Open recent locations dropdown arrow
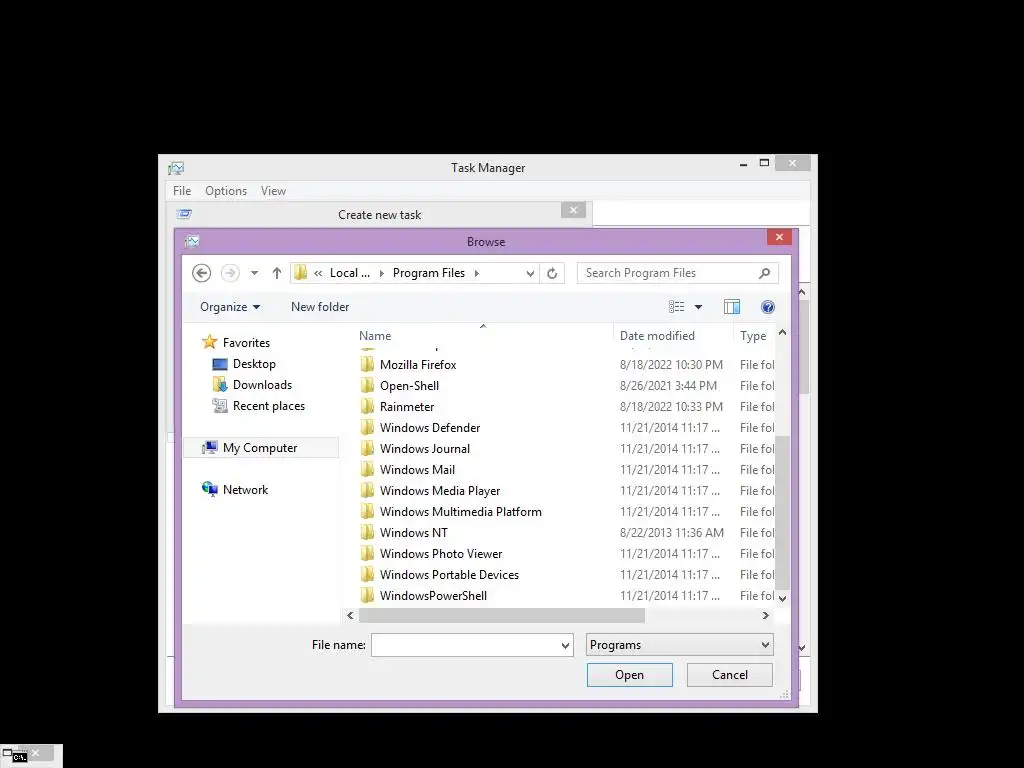This screenshot has height=768, width=1024. (255, 273)
